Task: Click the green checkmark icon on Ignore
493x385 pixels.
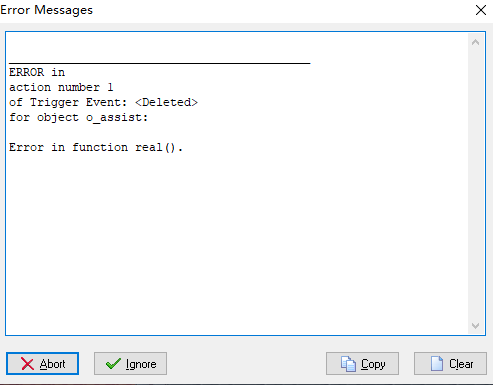Action: point(113,364)
